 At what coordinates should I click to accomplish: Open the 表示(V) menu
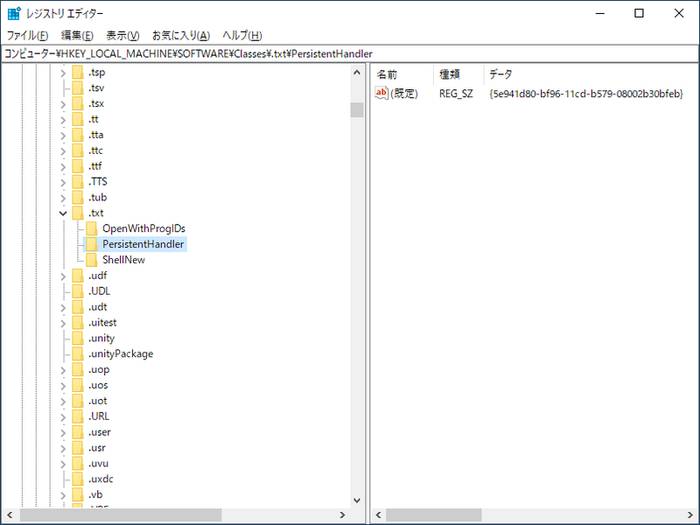point(123,35)
